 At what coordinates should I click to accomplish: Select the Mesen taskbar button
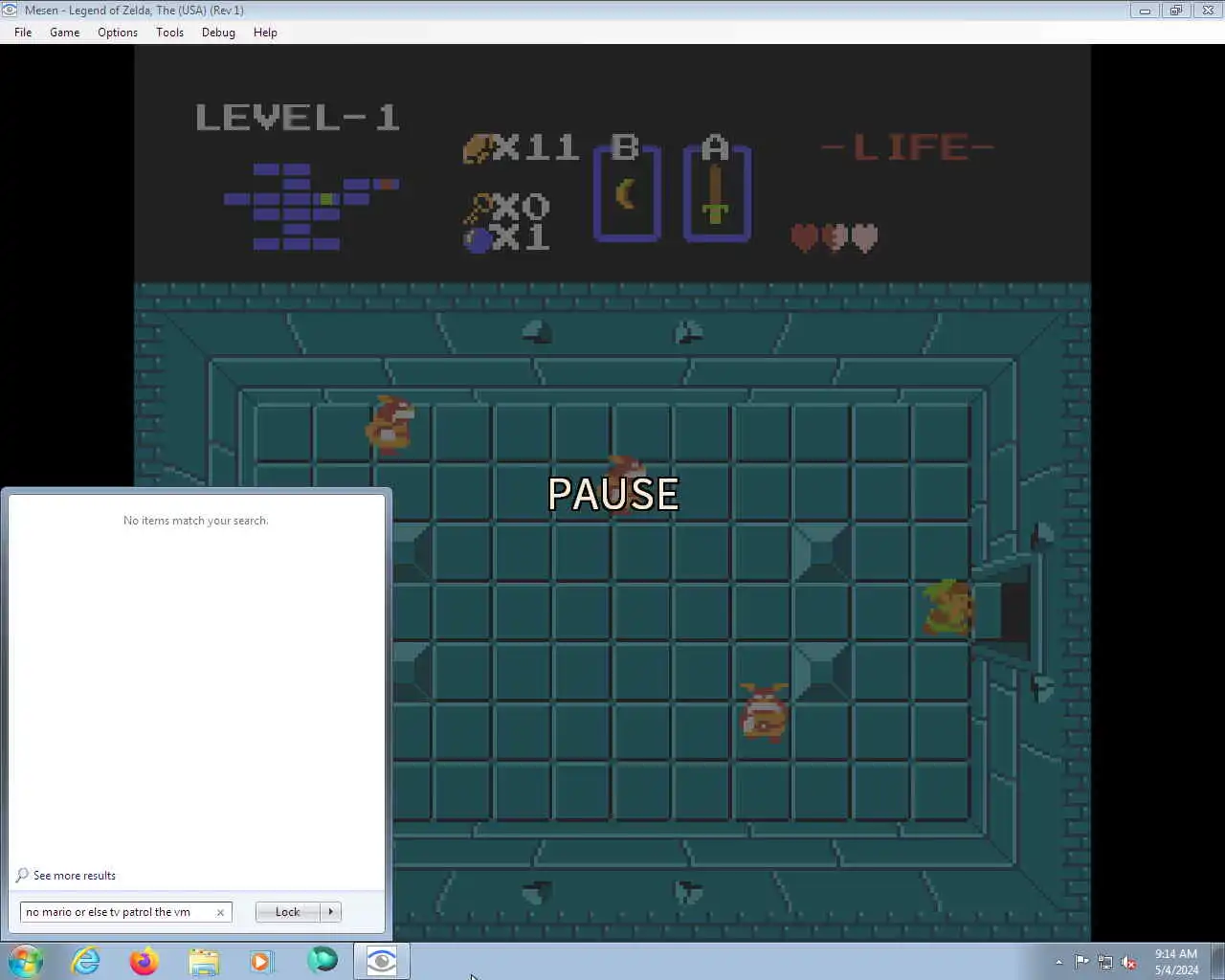[x=381, y=960]
